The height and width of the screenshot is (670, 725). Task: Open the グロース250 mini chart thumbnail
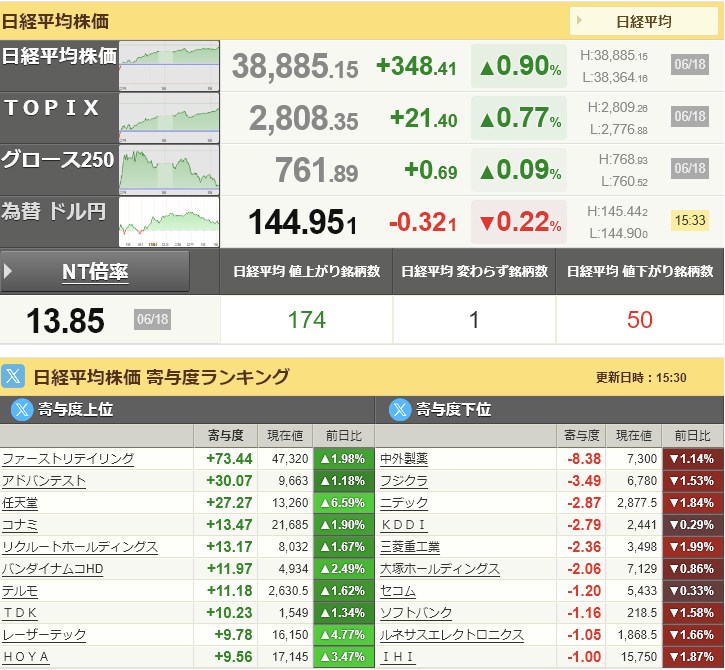[169, 170]
